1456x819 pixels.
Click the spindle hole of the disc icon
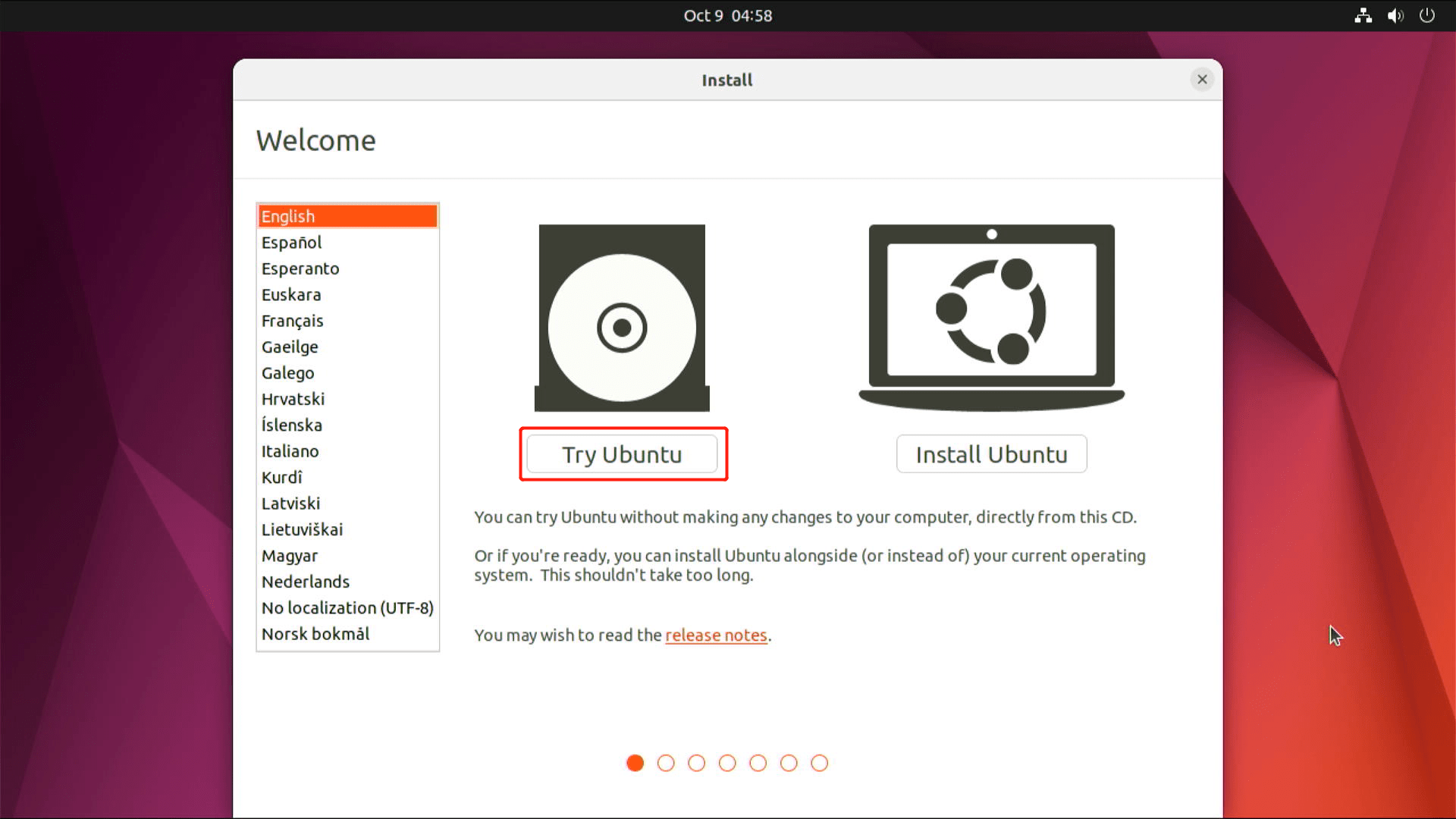[622, 328]
